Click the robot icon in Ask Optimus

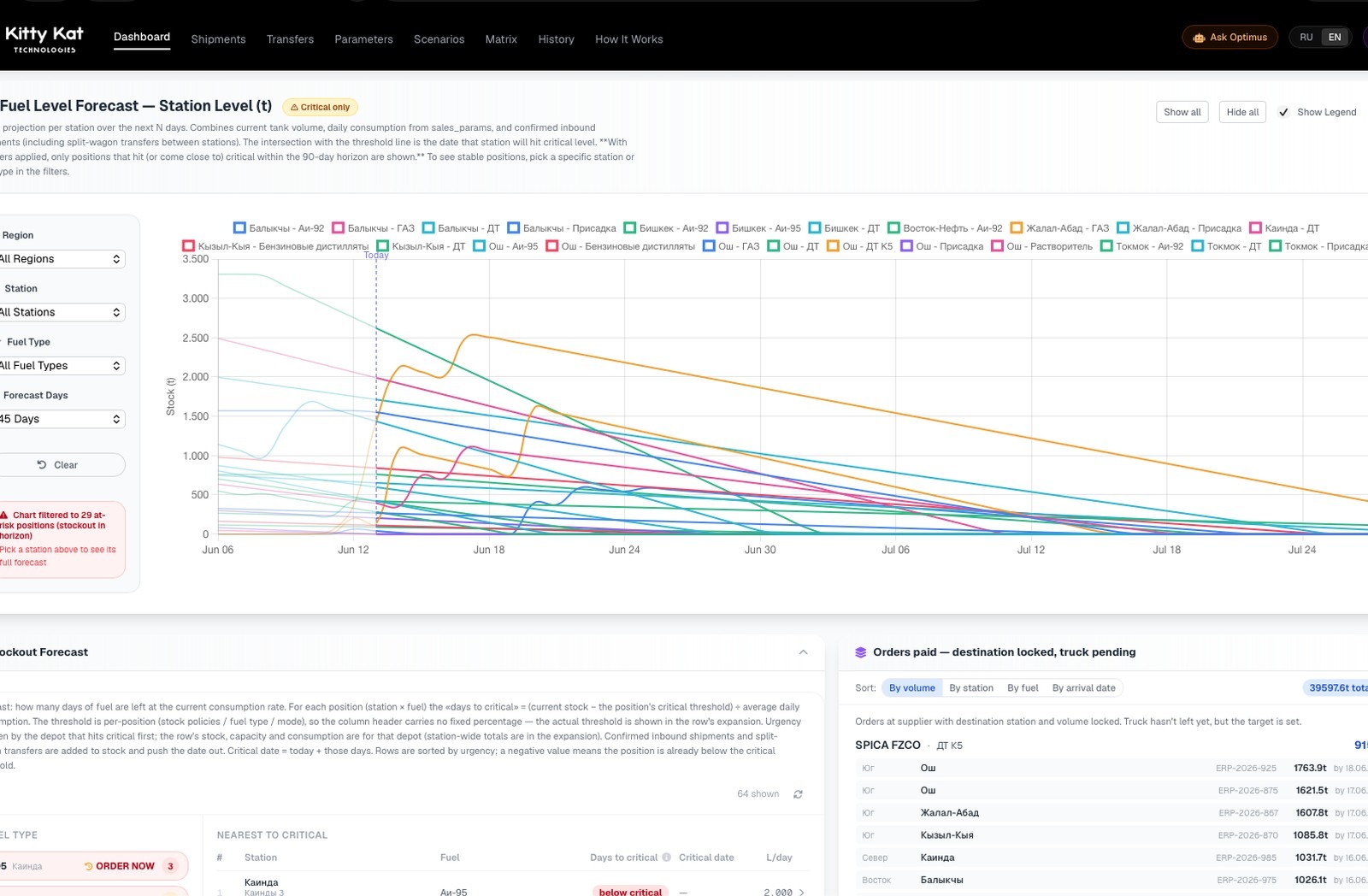[x=1199, y=38]
